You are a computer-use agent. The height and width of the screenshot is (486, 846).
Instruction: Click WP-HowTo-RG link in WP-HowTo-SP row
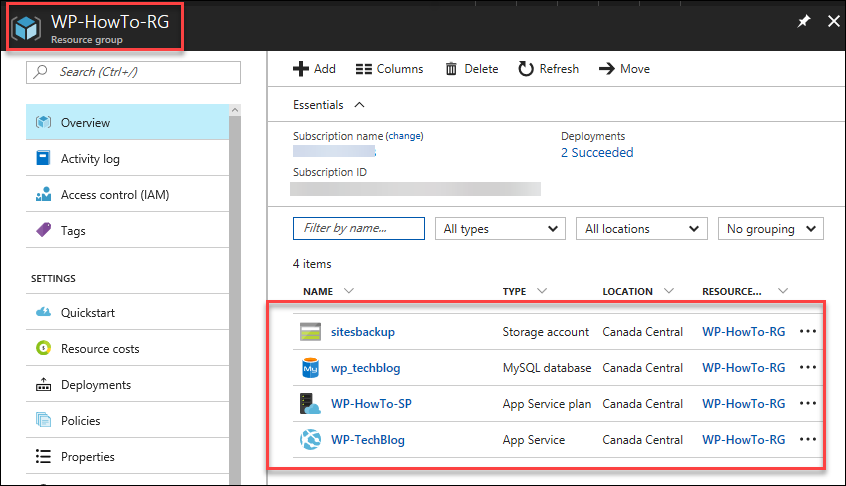743,403
